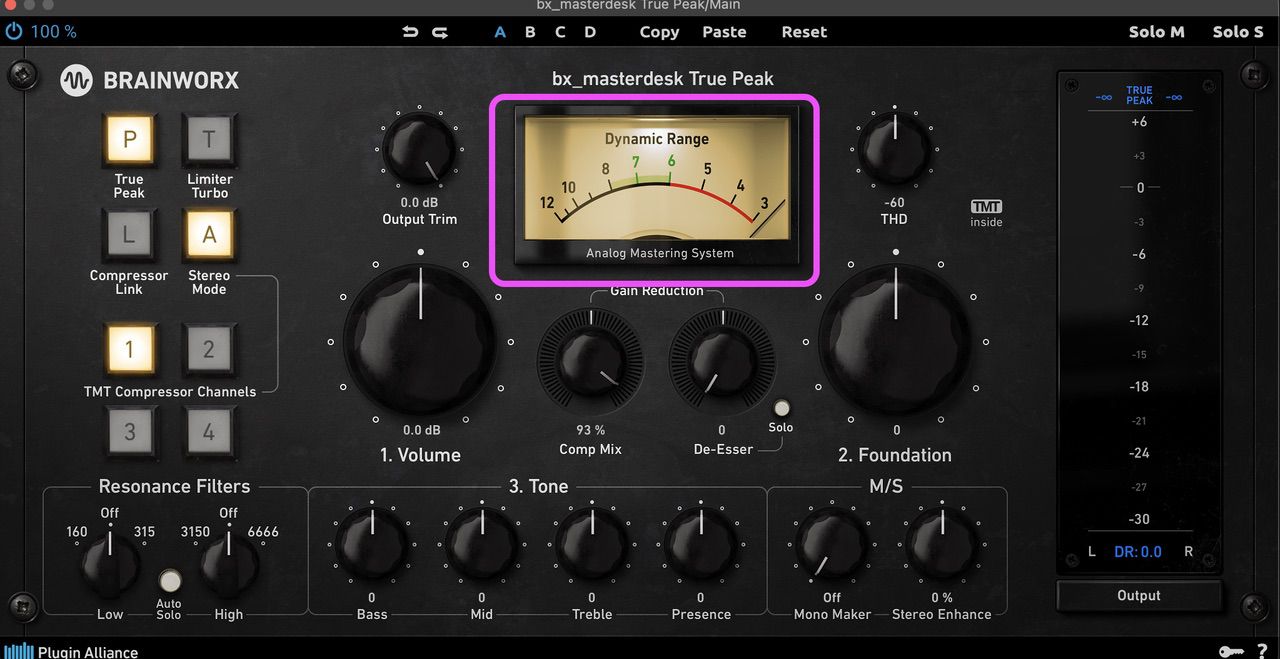Click the Bass tone knob
Image resolution: width=1280 pixels, height=659 pixels.
pyautogui.click(x=371, y=544)
